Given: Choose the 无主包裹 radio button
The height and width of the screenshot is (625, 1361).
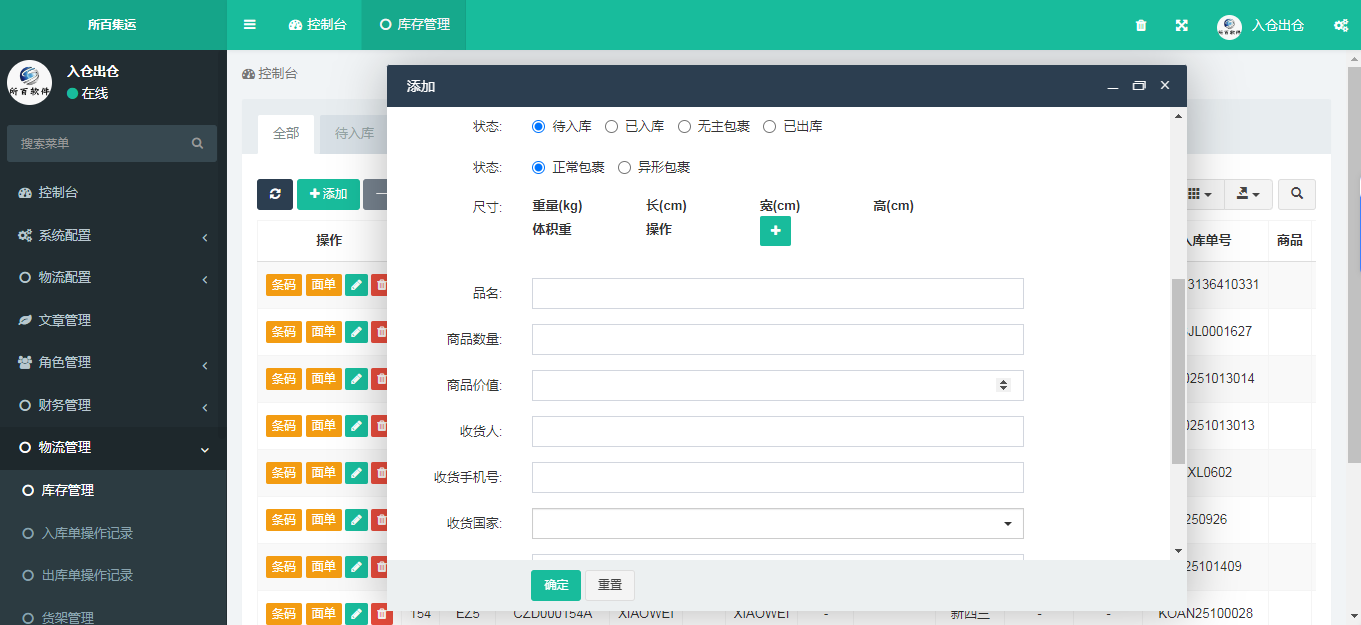Looking at the screenshot, I should (x=685, y=127).
